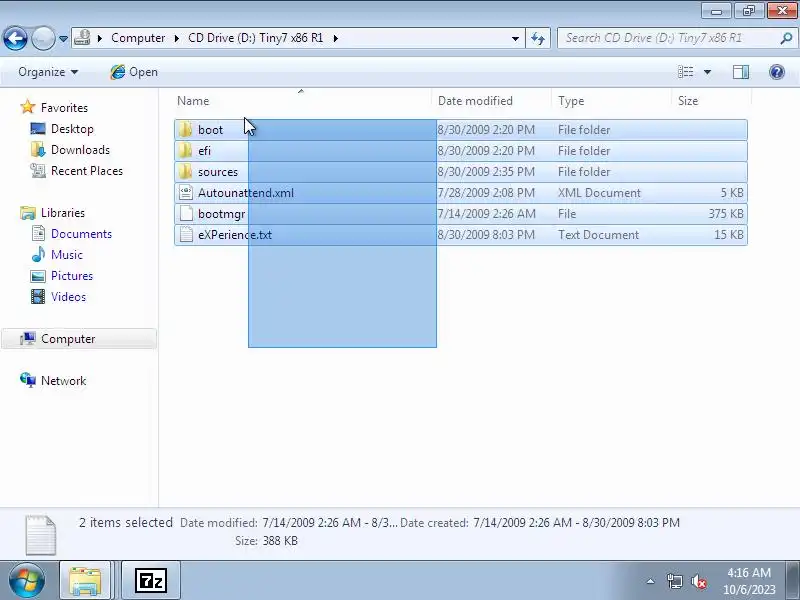
Task: Click Windows Explorer taskbar icon
Action: pos(85,580)
